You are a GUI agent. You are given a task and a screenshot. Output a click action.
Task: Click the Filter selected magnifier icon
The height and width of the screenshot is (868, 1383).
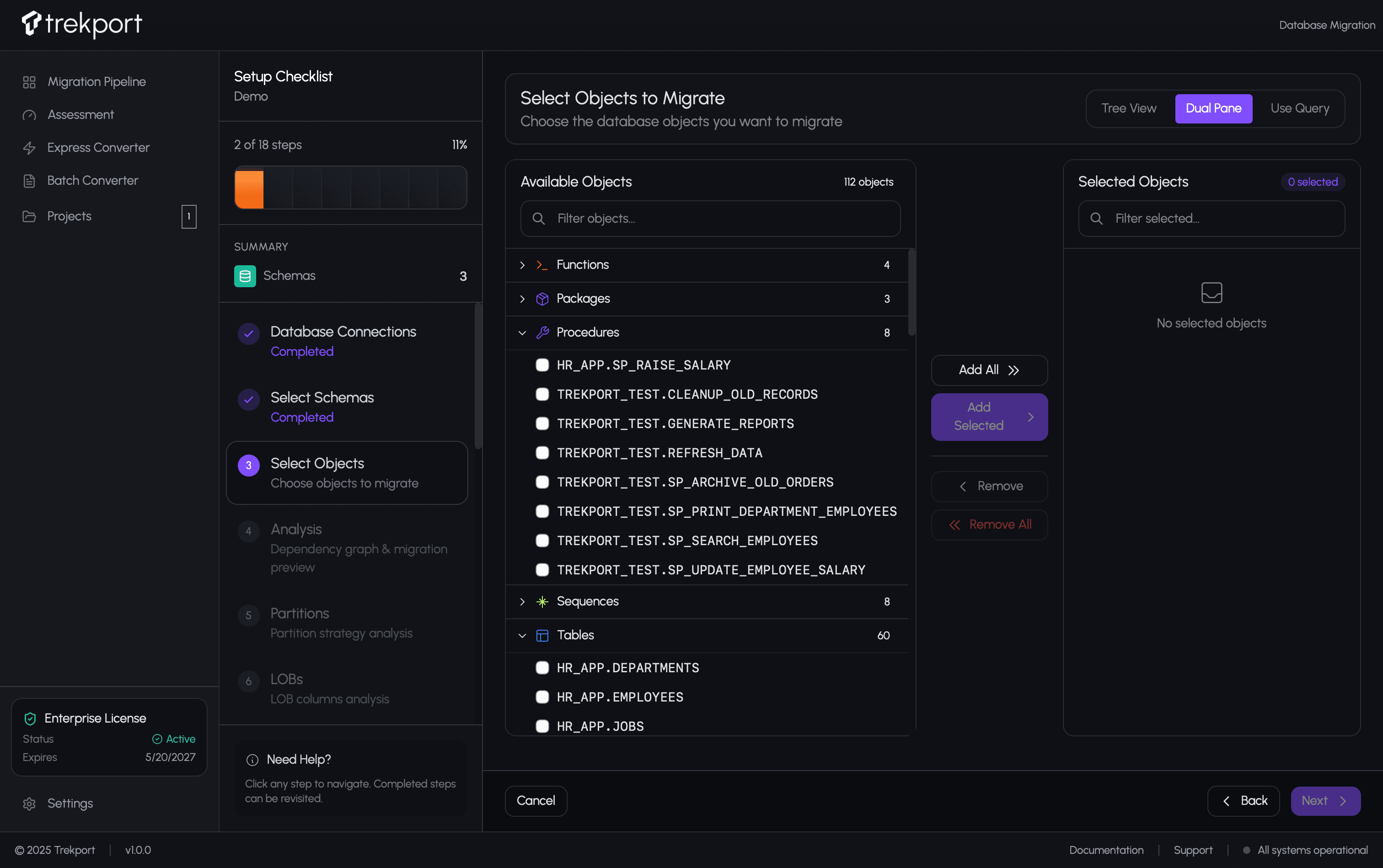pos(1096,219)
